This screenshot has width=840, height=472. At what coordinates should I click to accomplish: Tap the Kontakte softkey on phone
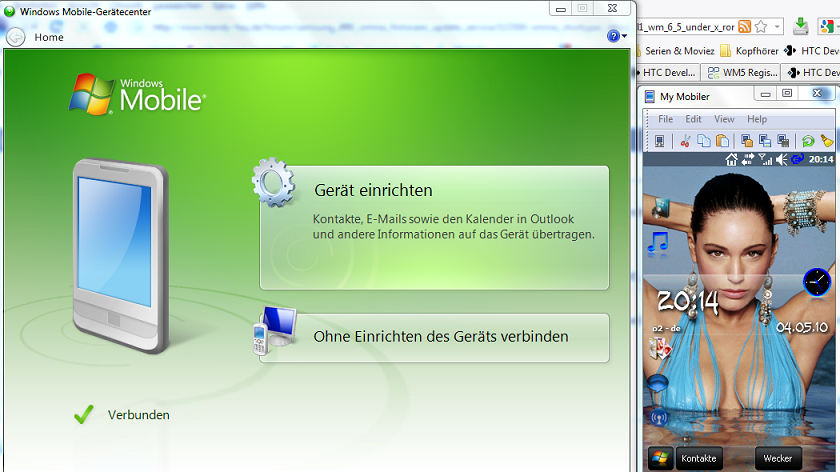699,459
